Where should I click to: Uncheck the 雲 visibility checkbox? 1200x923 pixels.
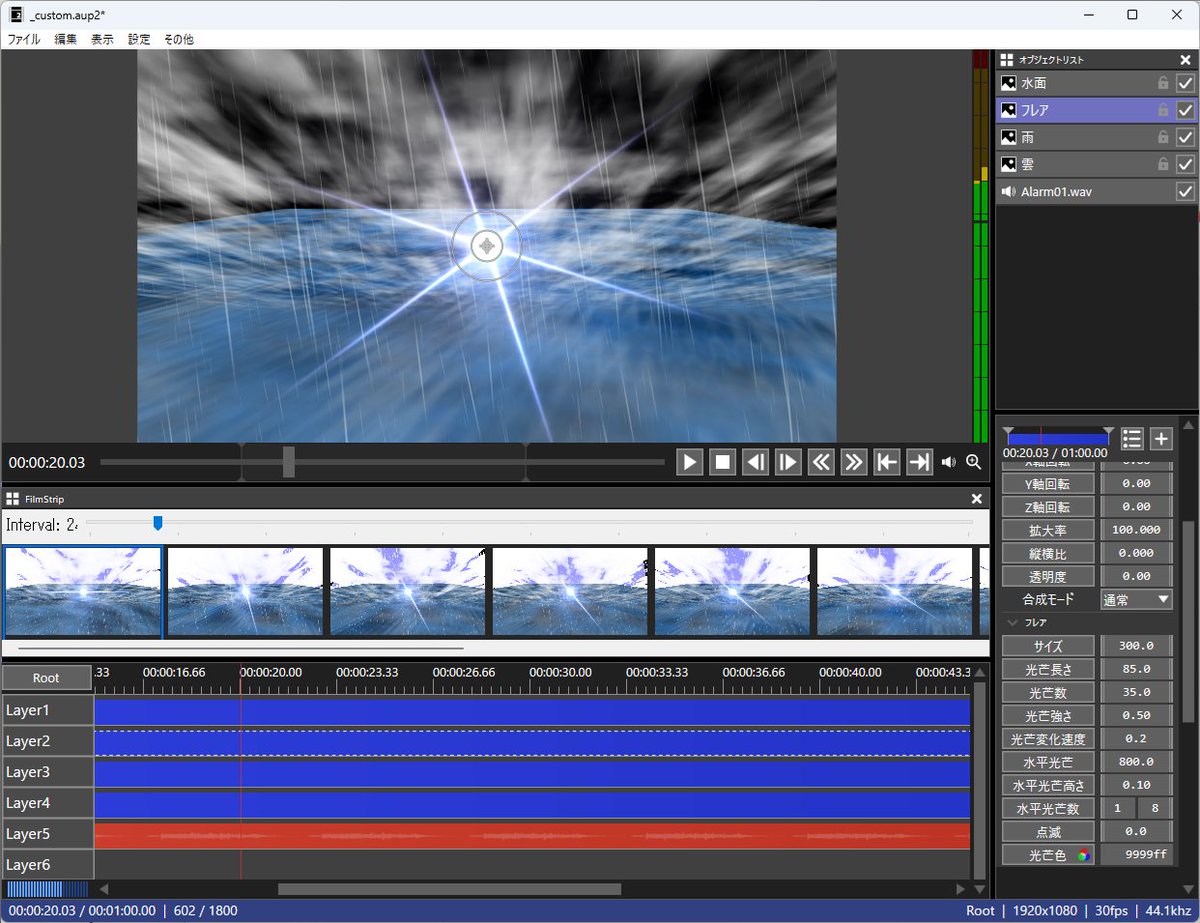pos(1186,164)
